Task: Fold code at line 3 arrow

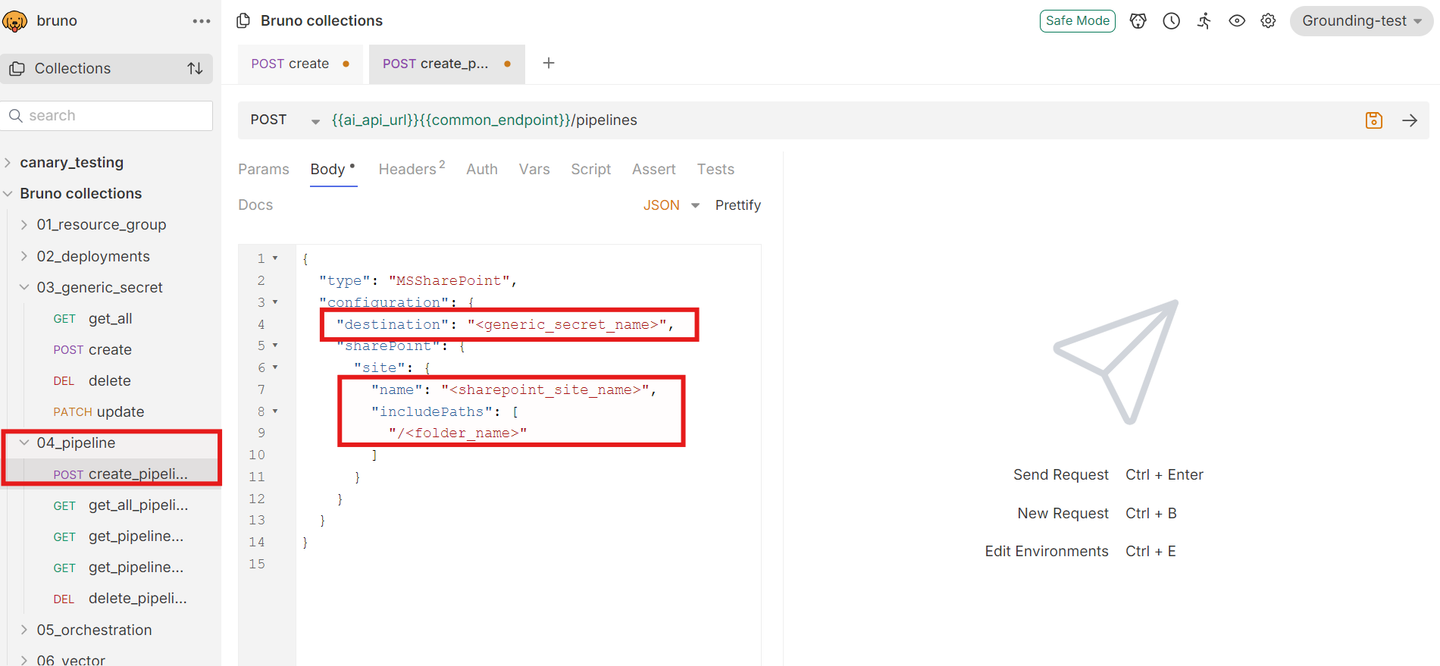Action: pyautogui.click(x=275, y=302)
